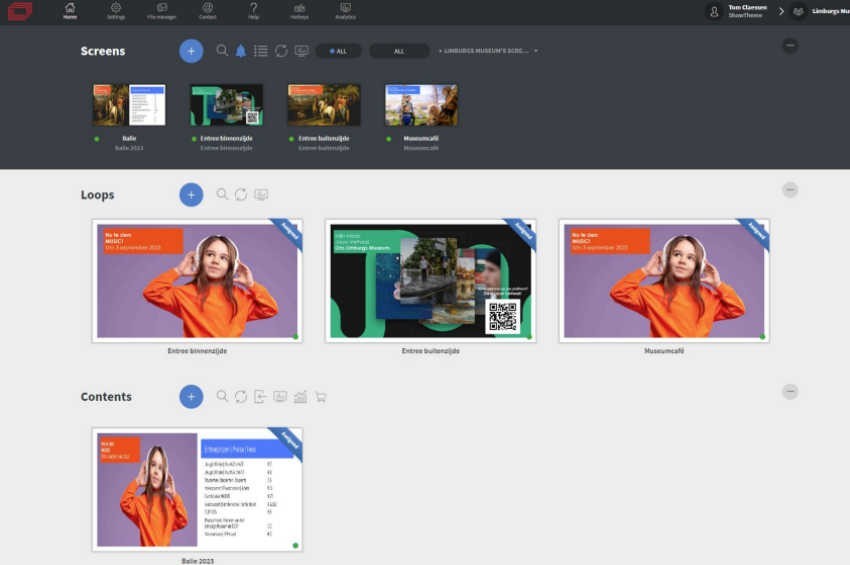Refresh the Screens section

pyautogui.click(x=281, y=51)
